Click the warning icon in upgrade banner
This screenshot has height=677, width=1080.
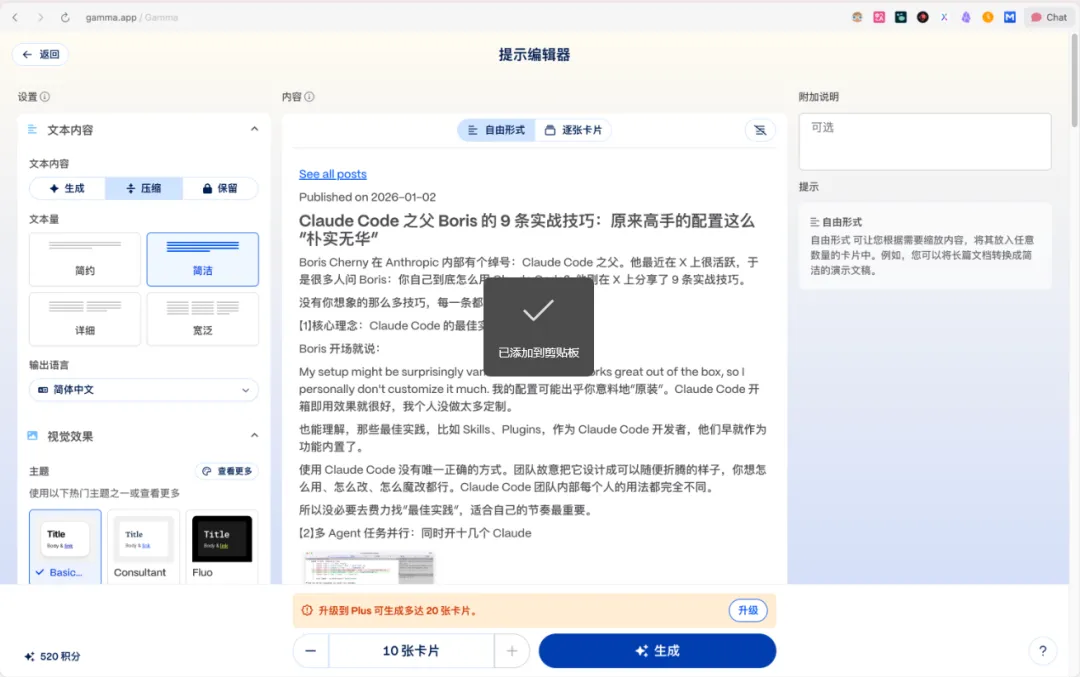click(x=307, y=610)
